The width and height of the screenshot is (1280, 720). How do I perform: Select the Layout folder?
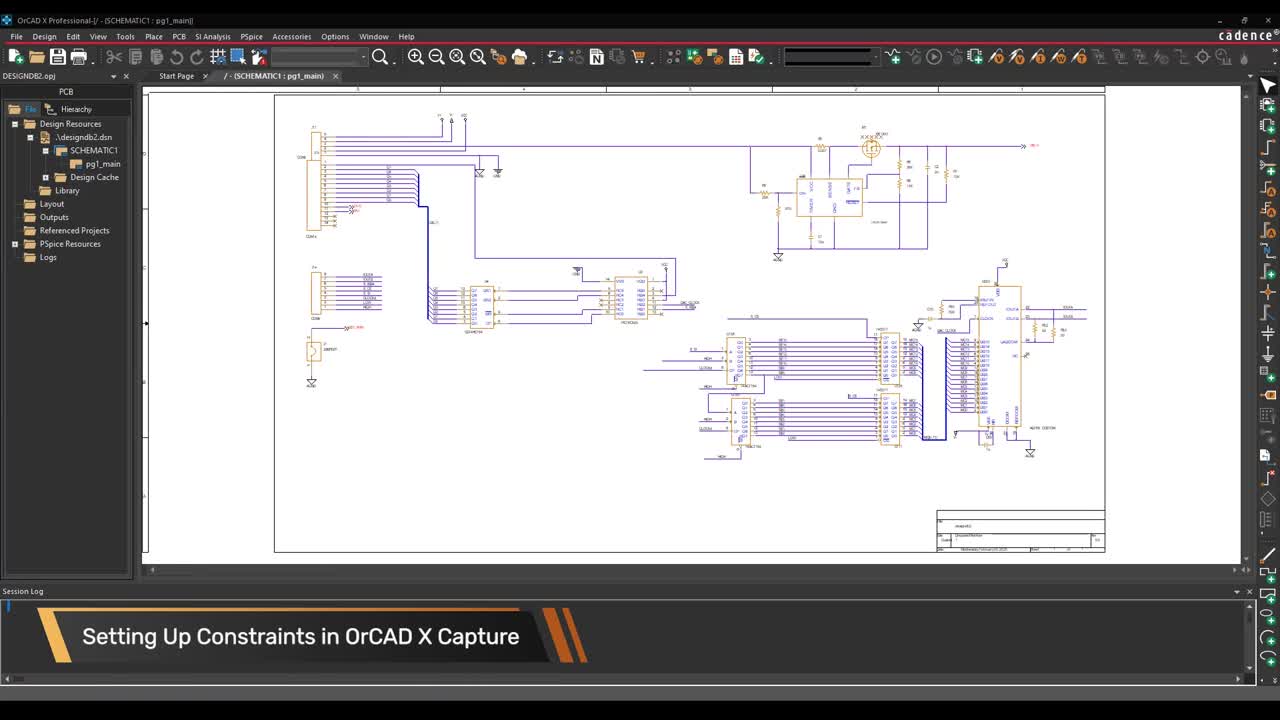[52, 204]
